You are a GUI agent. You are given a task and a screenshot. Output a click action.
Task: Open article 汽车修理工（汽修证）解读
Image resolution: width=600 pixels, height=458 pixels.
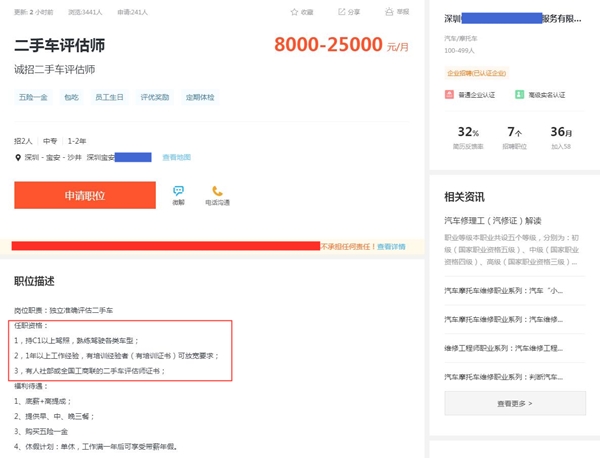(x=493, y=220)
